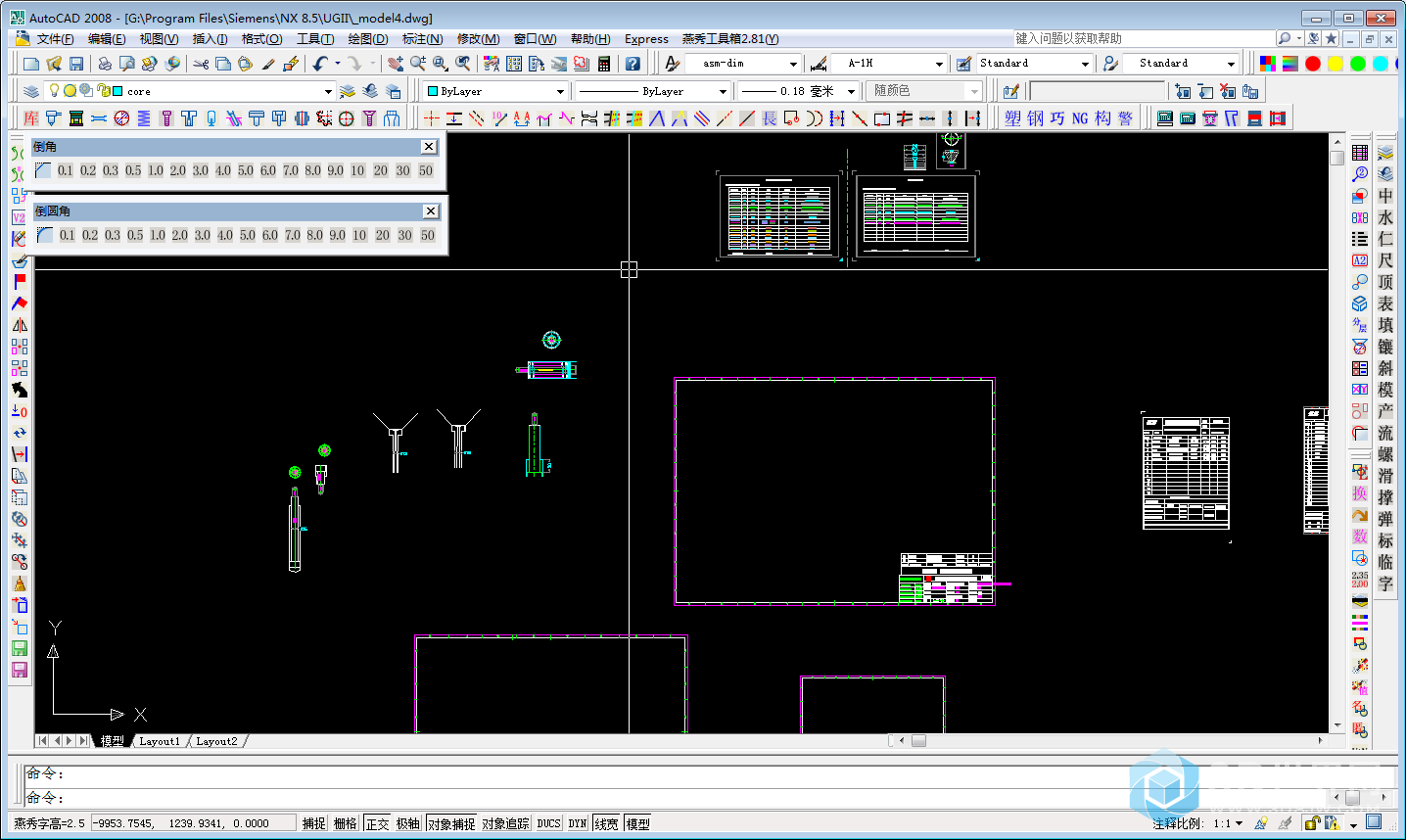Open the 'core' layer dropdown
Screen dimensions: 1406x840
[328, 91]
